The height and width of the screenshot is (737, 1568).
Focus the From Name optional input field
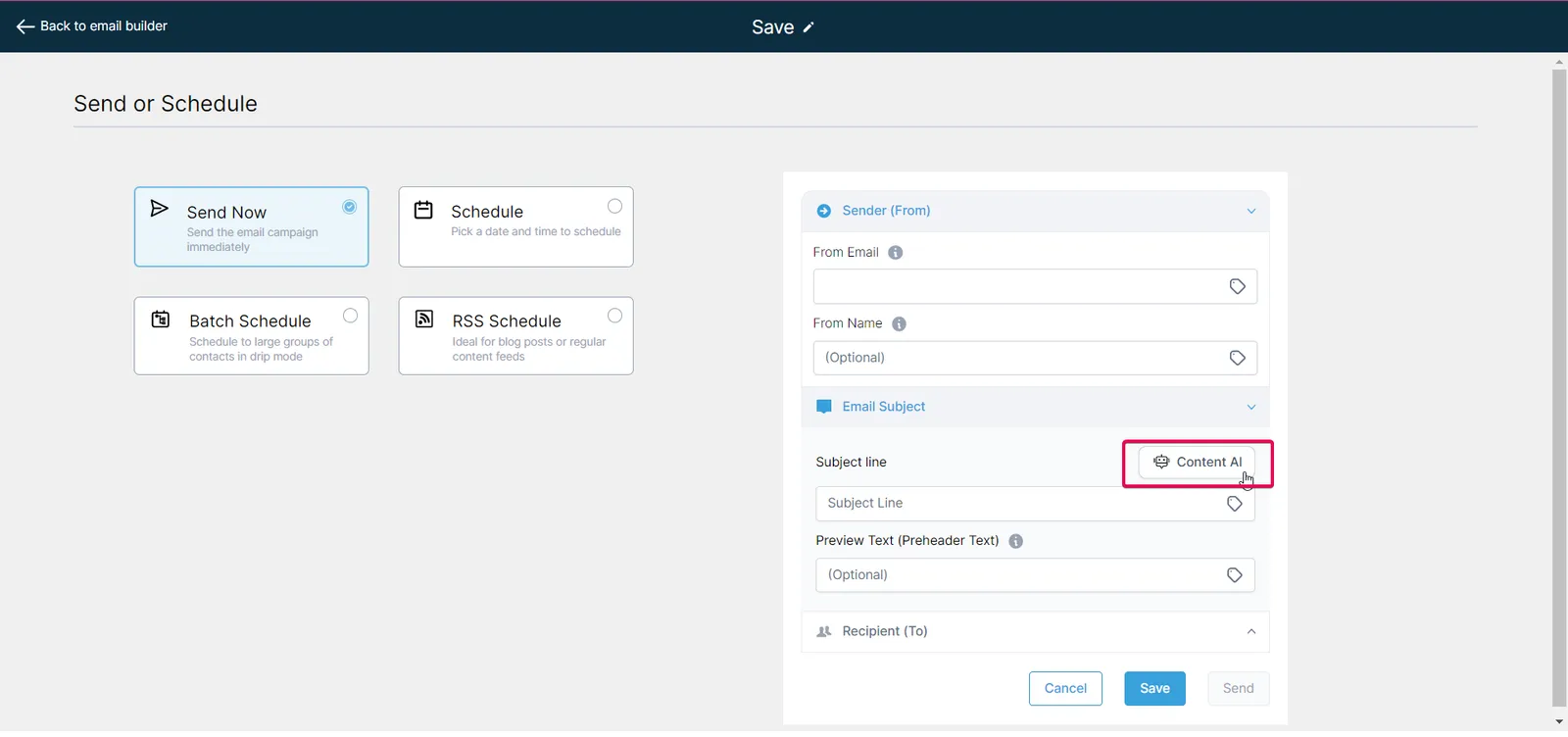pyautogui.click(x=1035, y=358)
